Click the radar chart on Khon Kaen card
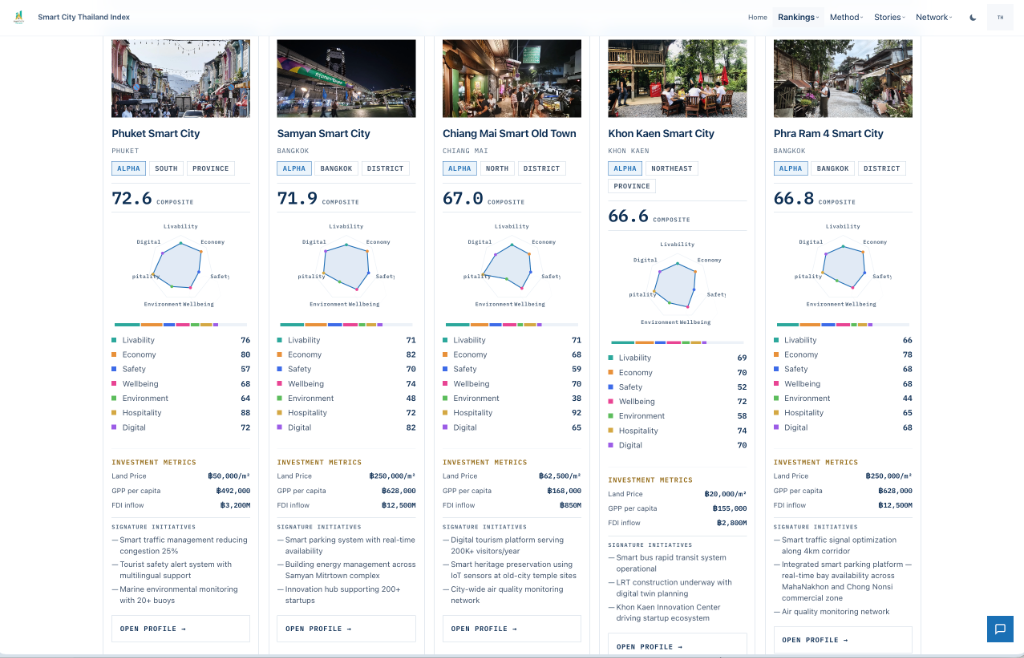The image size is (1024, 658). pyautogui.click(x=677, y=283)
